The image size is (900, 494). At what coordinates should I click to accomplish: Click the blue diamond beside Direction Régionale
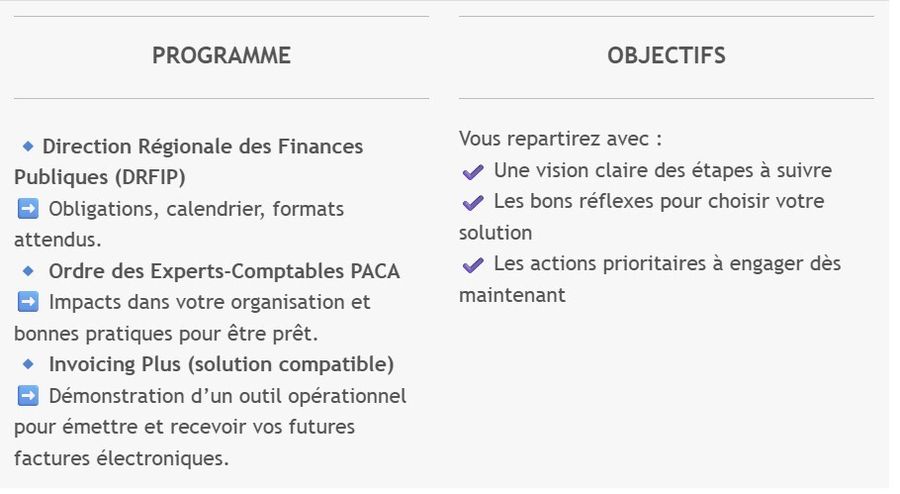[28, 146]
